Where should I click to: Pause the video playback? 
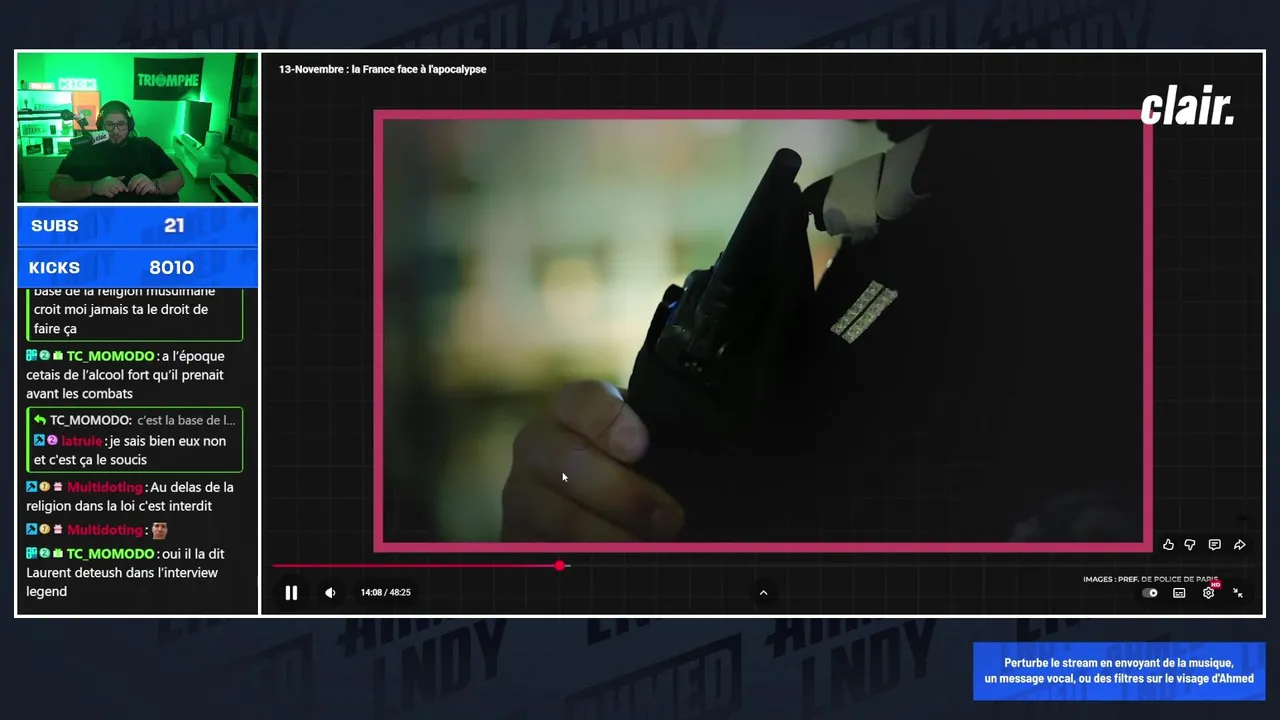291,593
